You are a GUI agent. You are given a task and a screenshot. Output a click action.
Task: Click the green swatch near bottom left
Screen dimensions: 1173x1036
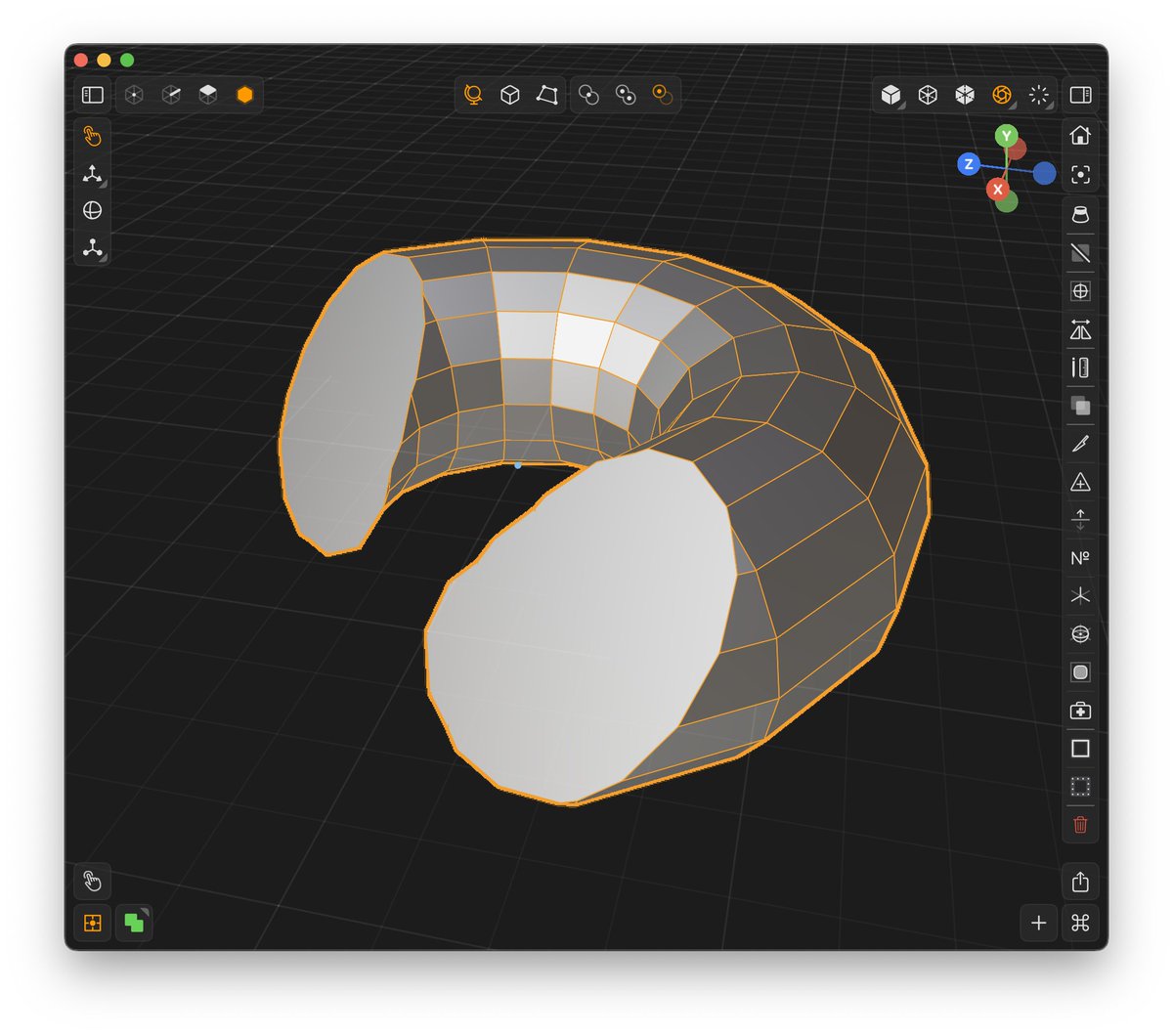click(132, 922)
